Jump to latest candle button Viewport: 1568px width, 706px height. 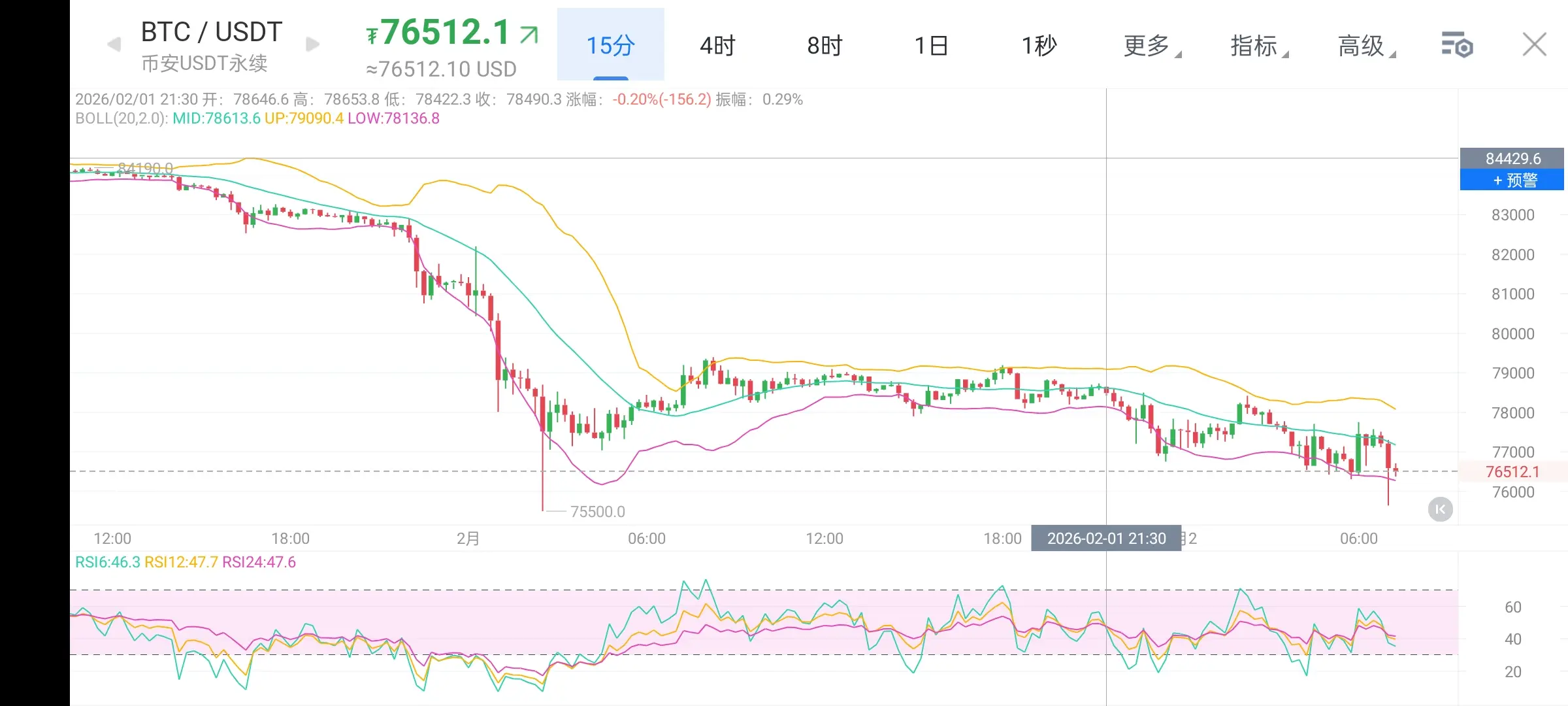[x=1440, y=509]
